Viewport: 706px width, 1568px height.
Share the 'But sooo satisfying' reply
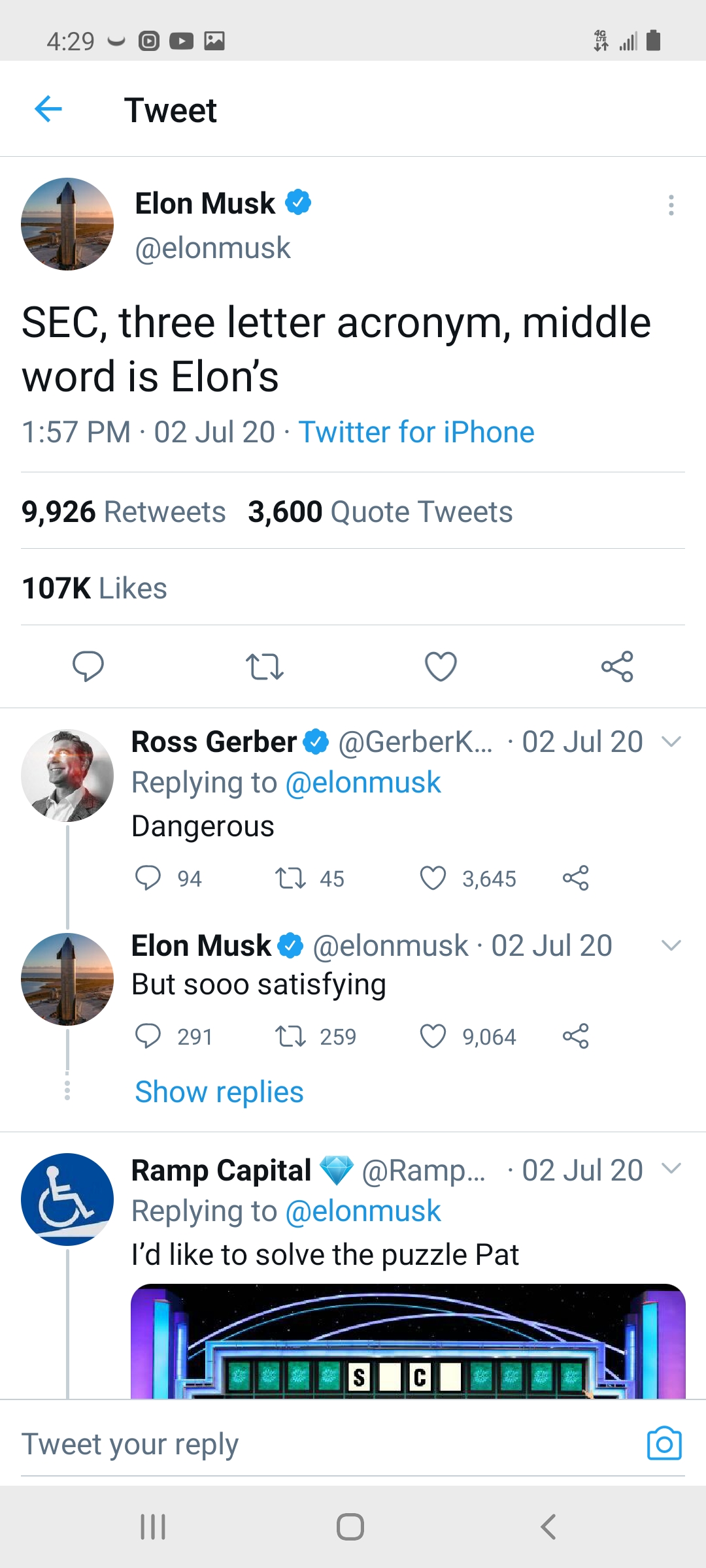point(575,1036)
